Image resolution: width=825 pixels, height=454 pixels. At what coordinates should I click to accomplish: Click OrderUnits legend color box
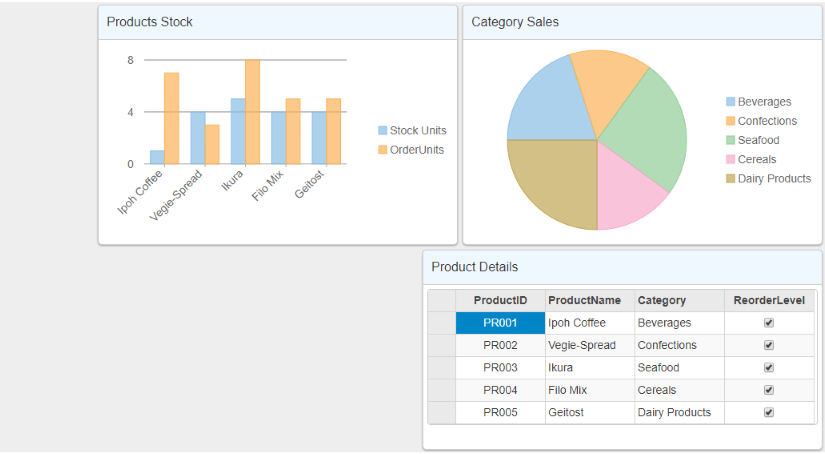382,150
